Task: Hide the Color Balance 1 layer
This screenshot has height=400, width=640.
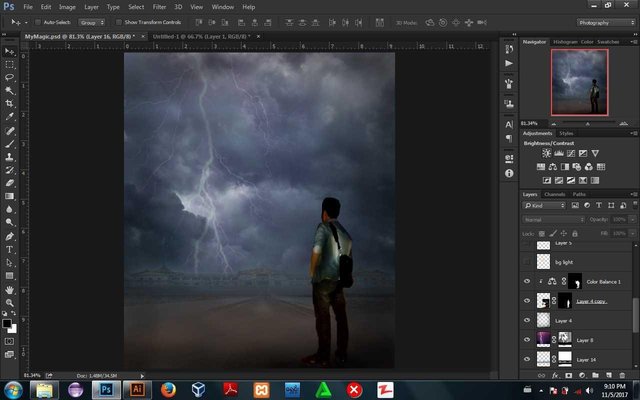Action: pos(527,282)
